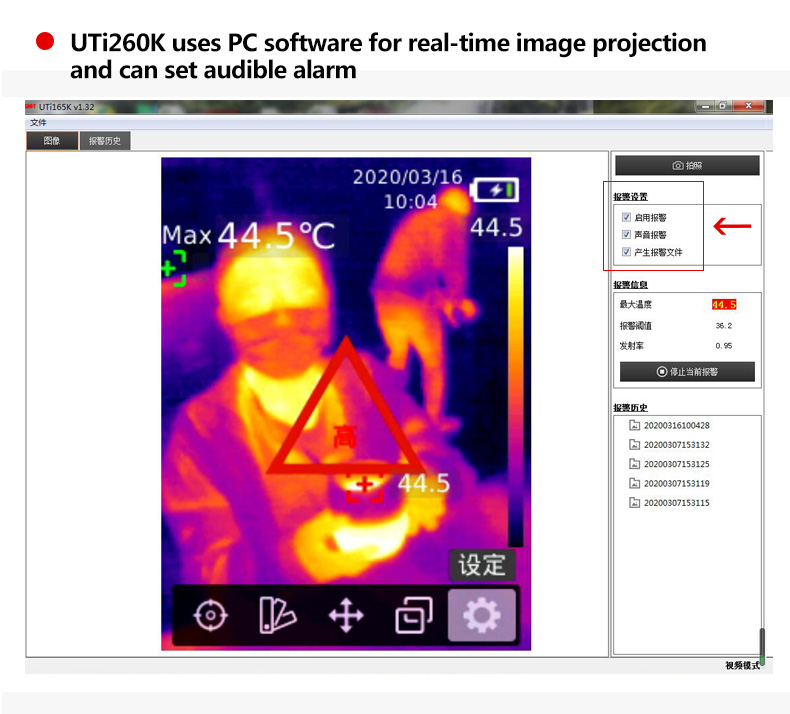Toggle the 声音报警 checkbox

626,234
